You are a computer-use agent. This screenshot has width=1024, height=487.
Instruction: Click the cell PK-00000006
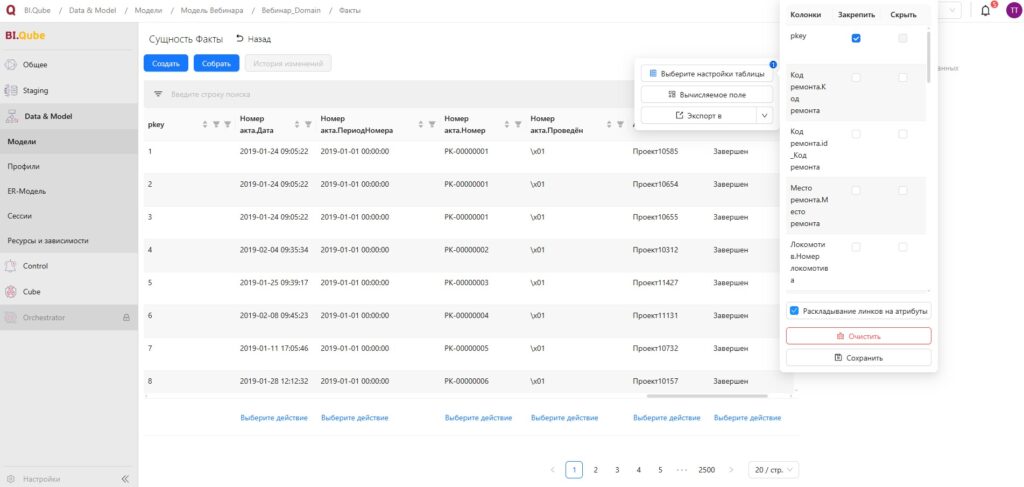point(467,381)
